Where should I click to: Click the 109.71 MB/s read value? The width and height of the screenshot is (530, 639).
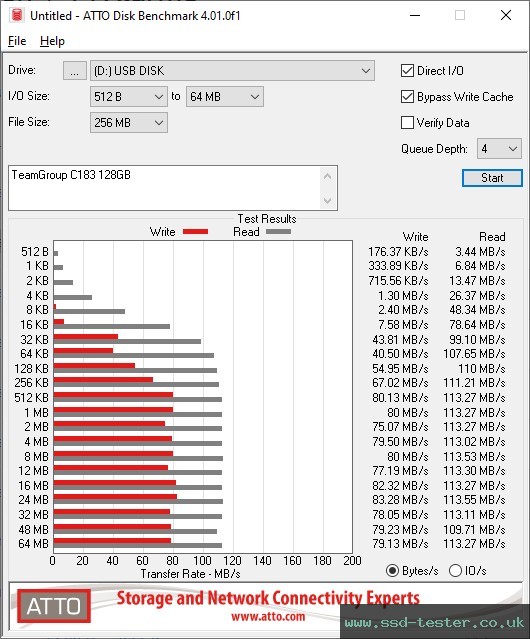(474, 530)
